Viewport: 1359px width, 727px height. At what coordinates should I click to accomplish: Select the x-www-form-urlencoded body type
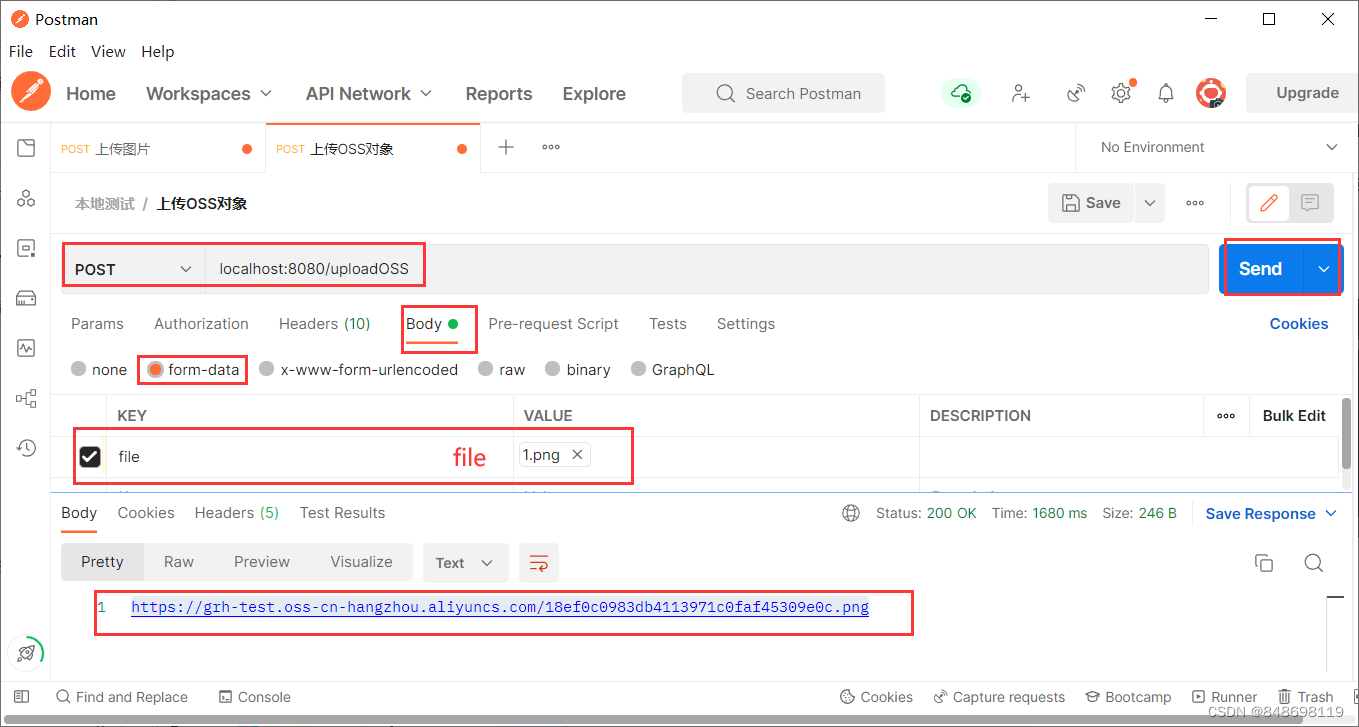[x=266, y=369]
